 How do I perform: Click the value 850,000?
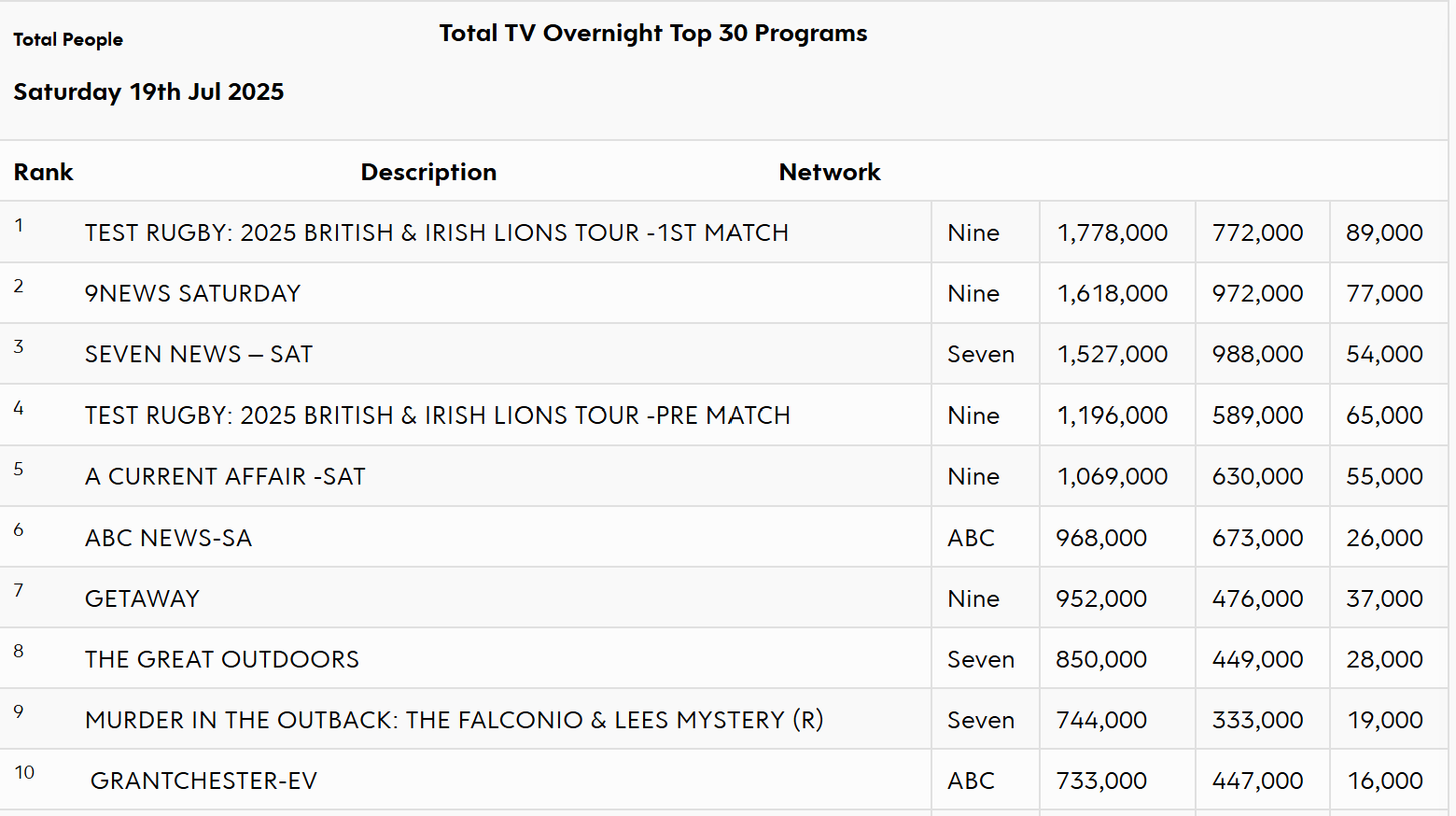[1101, 659]
